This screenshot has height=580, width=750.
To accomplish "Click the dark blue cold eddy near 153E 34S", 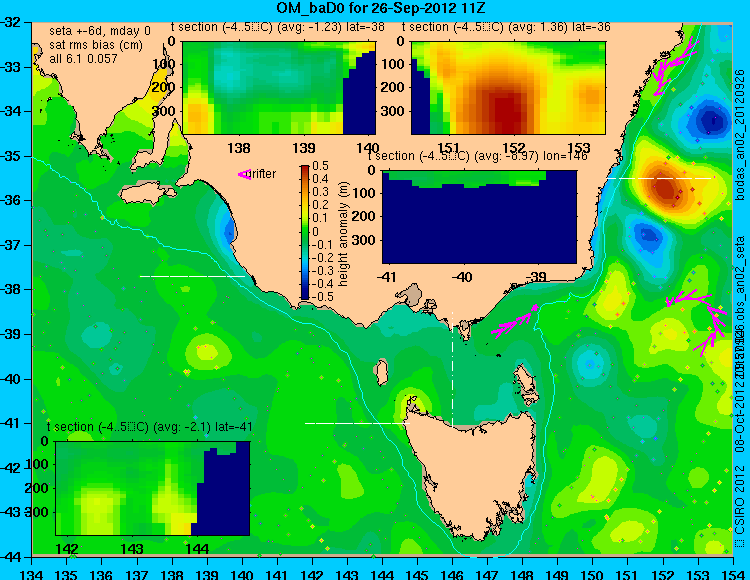I will tap(712, 120).
